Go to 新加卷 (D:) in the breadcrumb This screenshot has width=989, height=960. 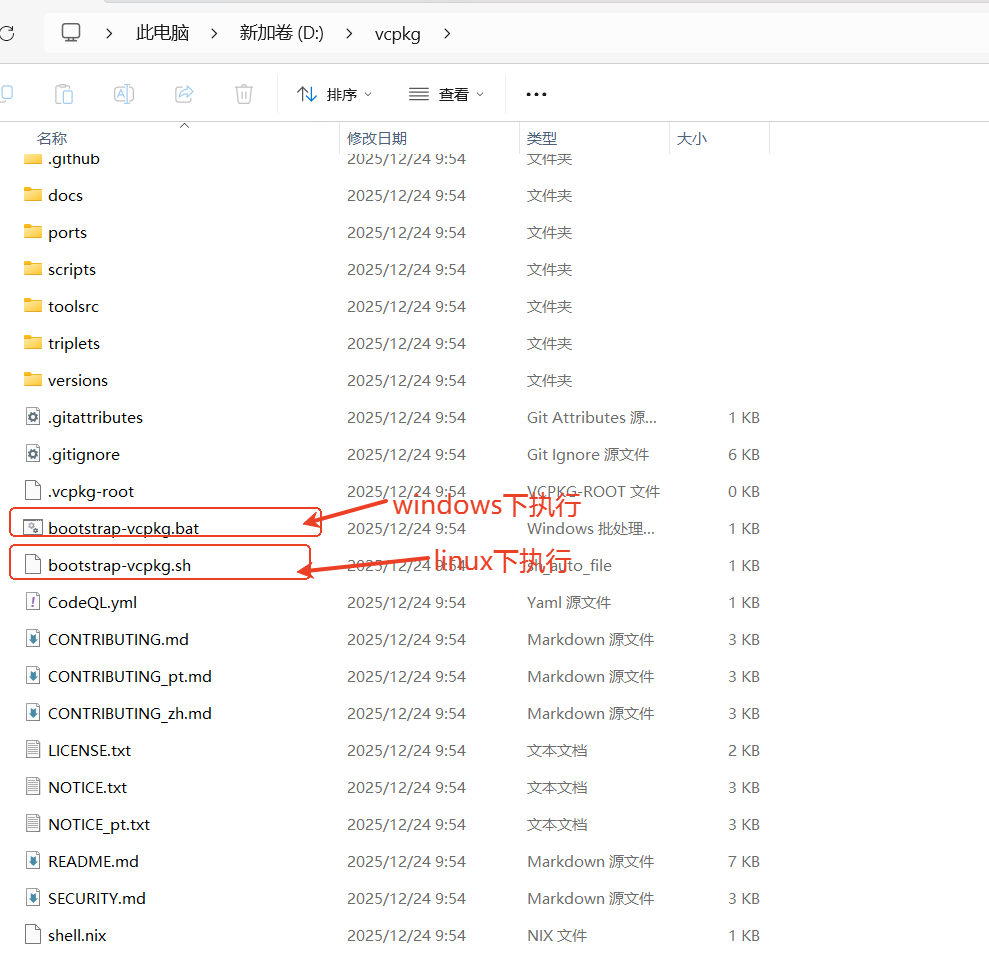pyautogui.click(x=281, y=33)
